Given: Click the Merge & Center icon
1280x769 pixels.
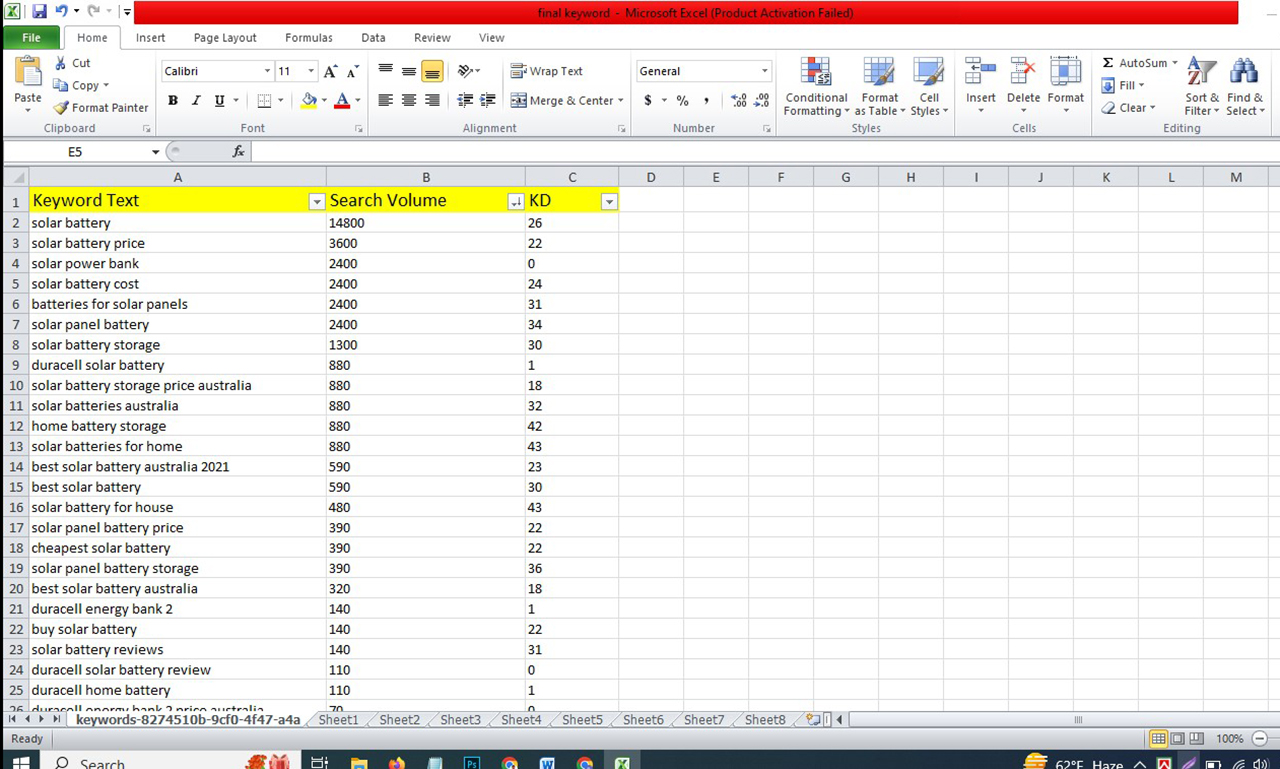Looking at the screenshot, I should (x=517, y=101).
